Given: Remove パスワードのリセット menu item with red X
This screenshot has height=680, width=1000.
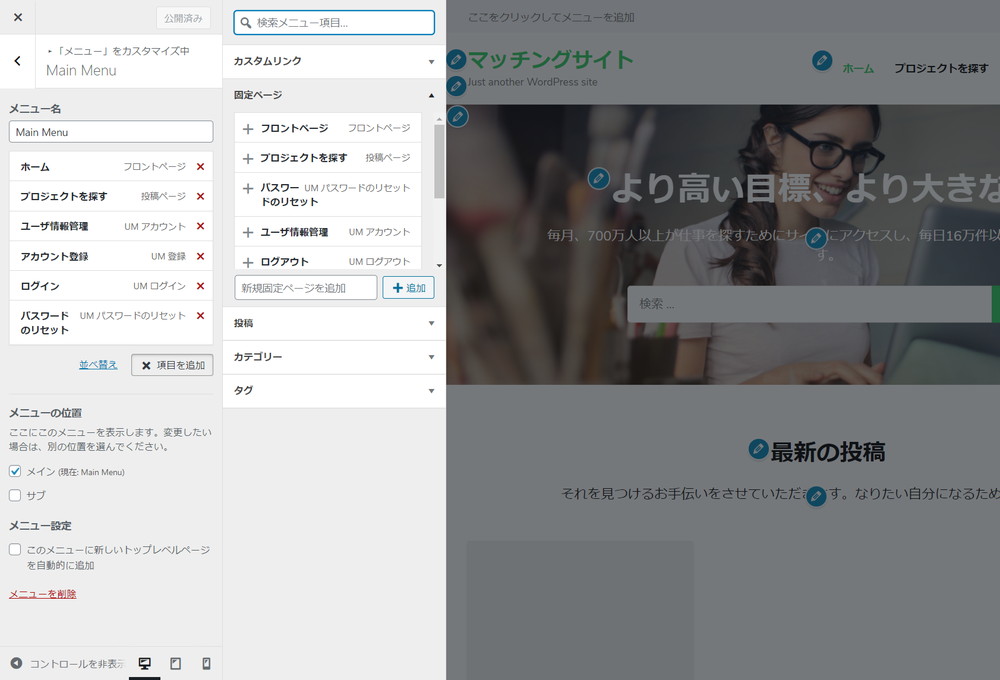Looking at the screenshot, I should tap(200, 316).
